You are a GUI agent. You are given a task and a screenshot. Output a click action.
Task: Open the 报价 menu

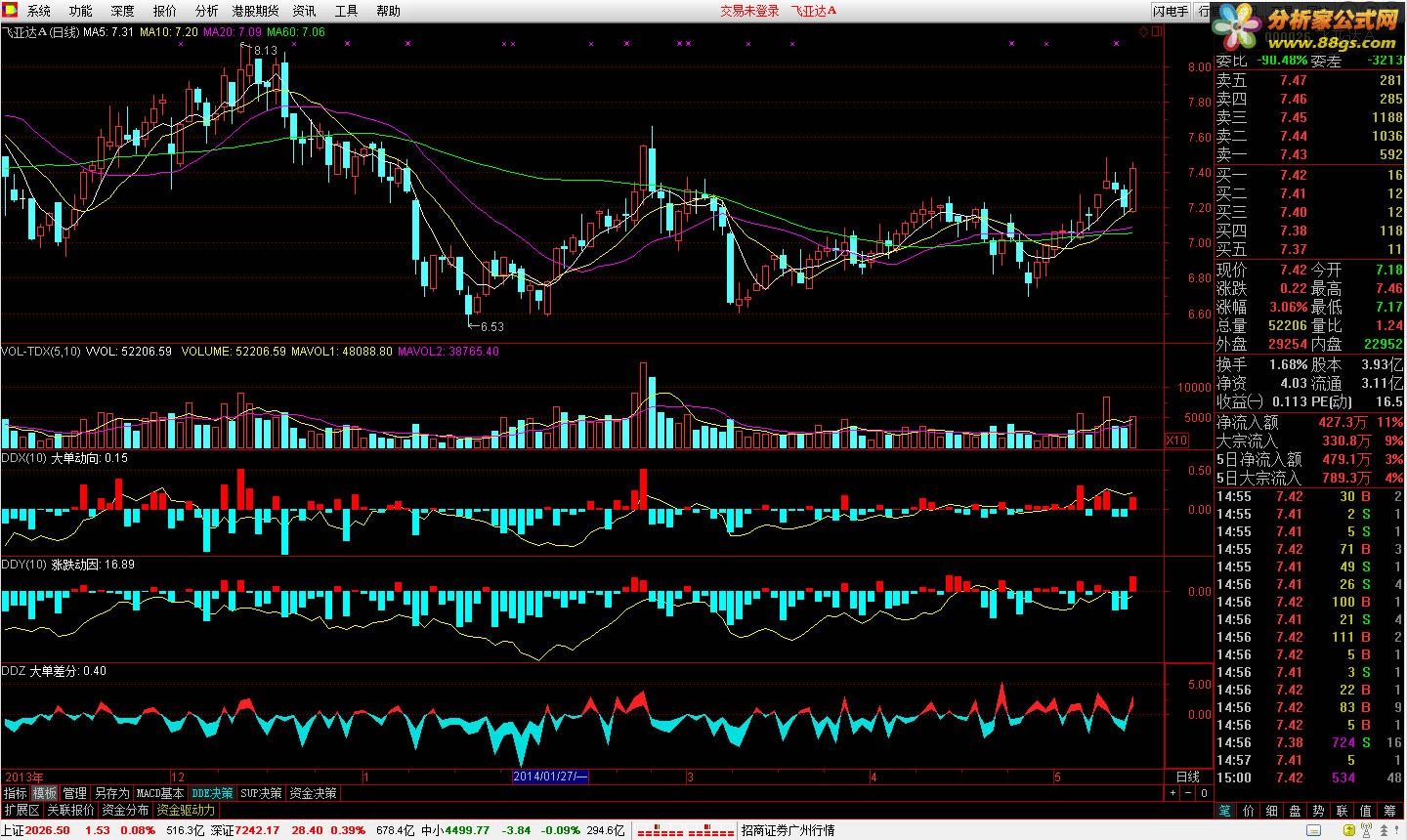tap(165, 11)
